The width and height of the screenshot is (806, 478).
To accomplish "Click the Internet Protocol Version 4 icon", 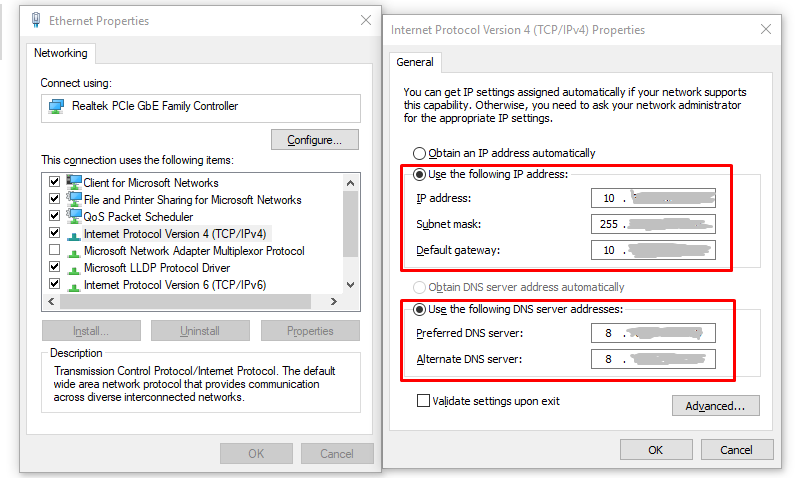I will (74, 233).
